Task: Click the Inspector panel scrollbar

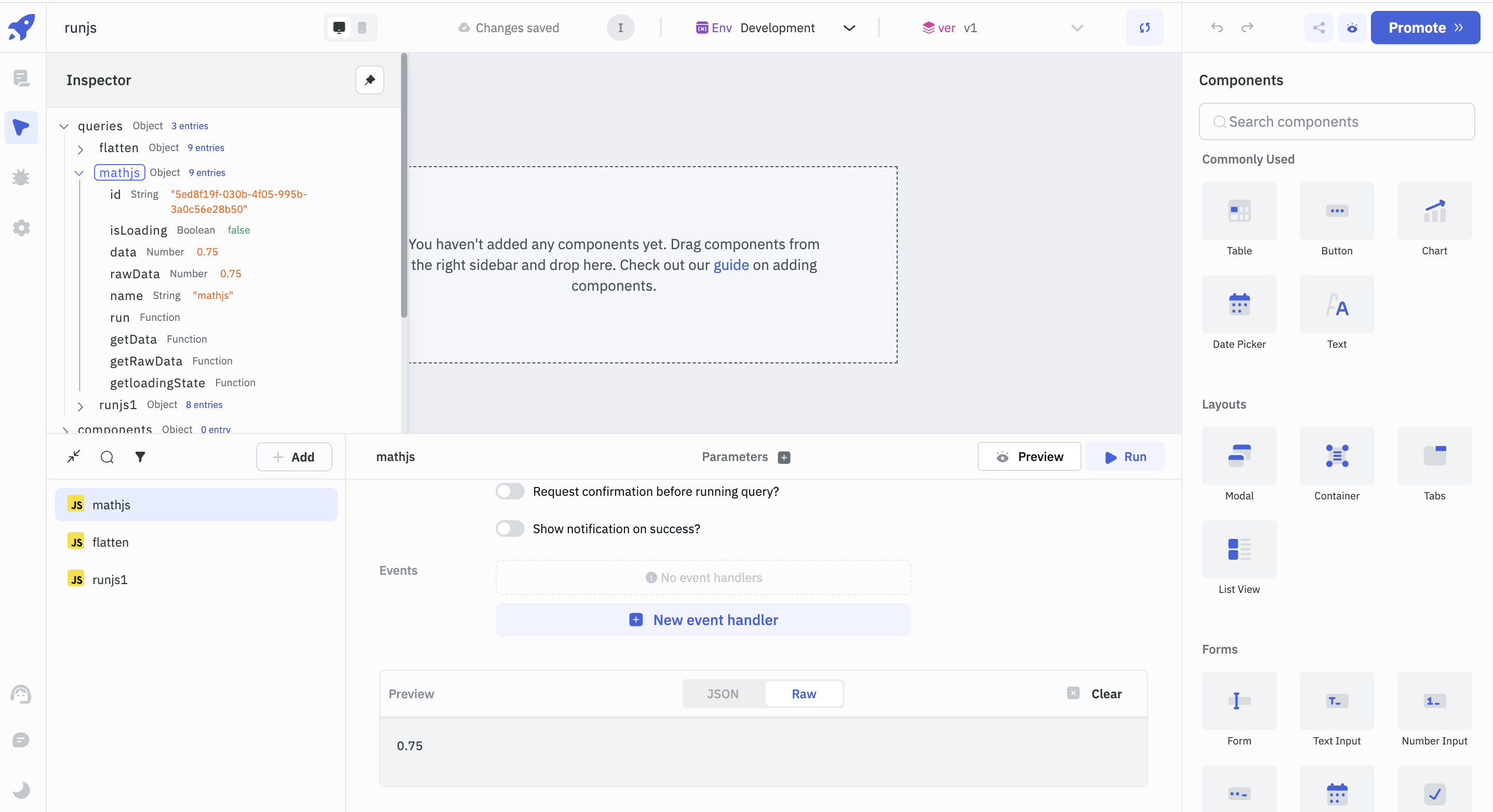Action: 404,185
